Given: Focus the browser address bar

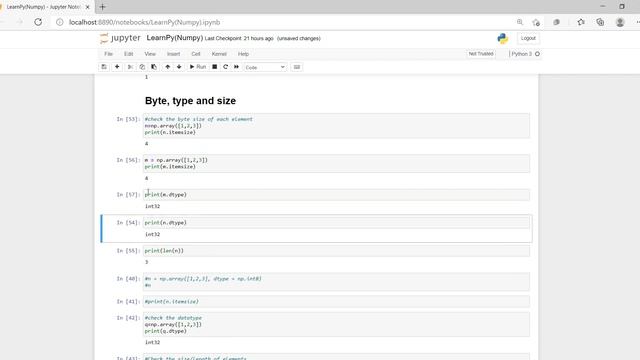Looking at the screenshot, I should (286, 22).
